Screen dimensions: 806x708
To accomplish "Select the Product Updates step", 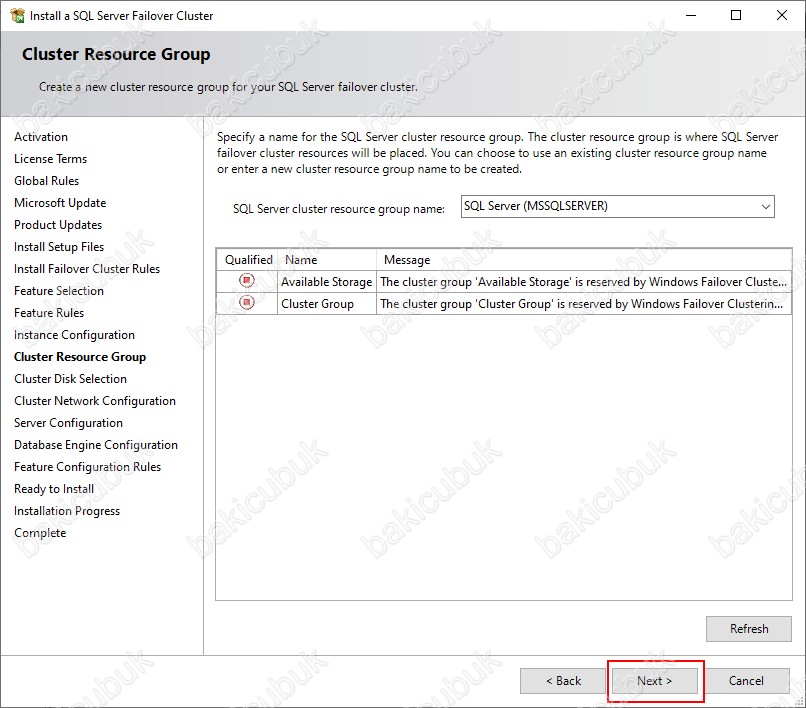I will [x=58, y=225].
